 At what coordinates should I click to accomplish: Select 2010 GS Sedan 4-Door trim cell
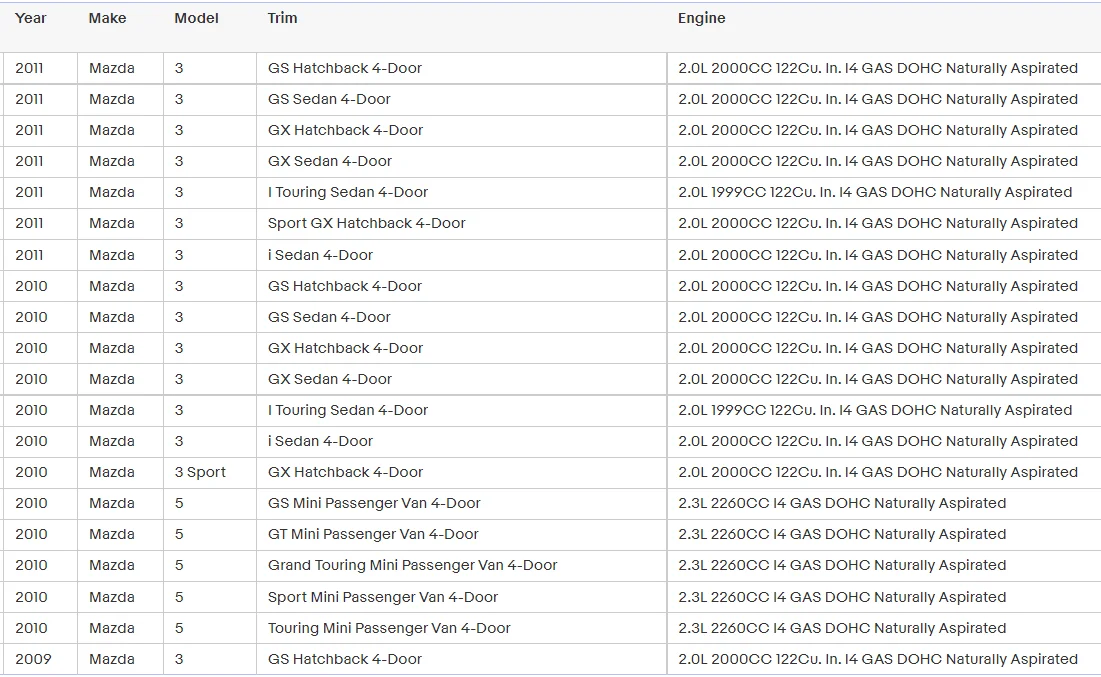(461, 317)
